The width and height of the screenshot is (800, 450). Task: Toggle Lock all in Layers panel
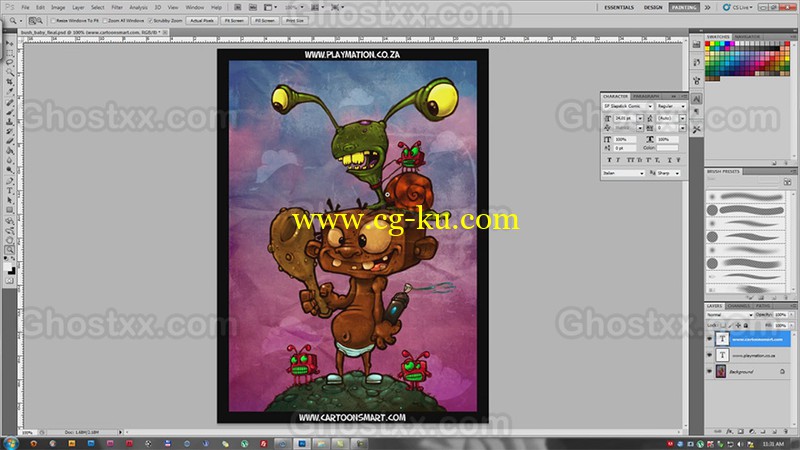(746, 325)
